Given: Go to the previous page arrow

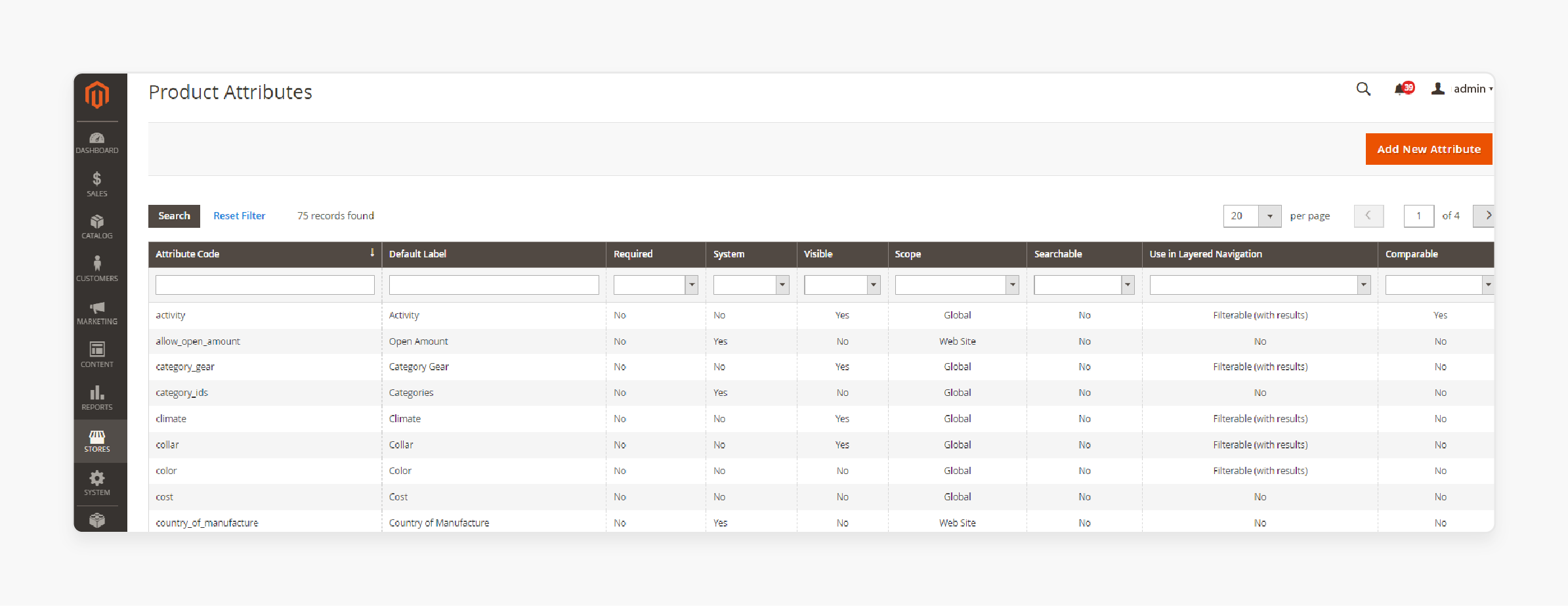Looking at the screenshot, I should pyautogui.click(x=1368, y=215).
